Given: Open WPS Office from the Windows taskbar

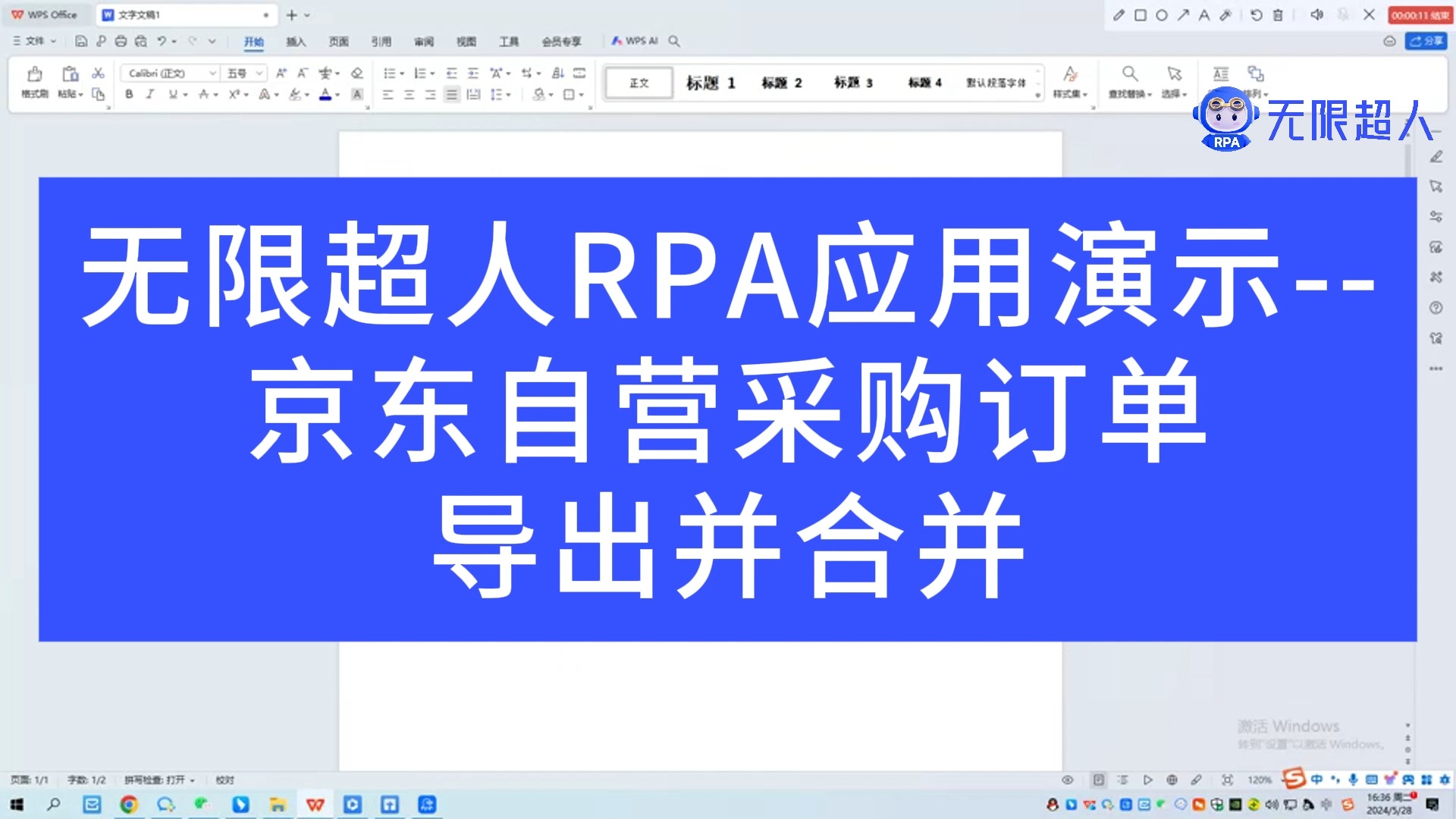Looking at the screenshot, I should (x=315, y=805).
